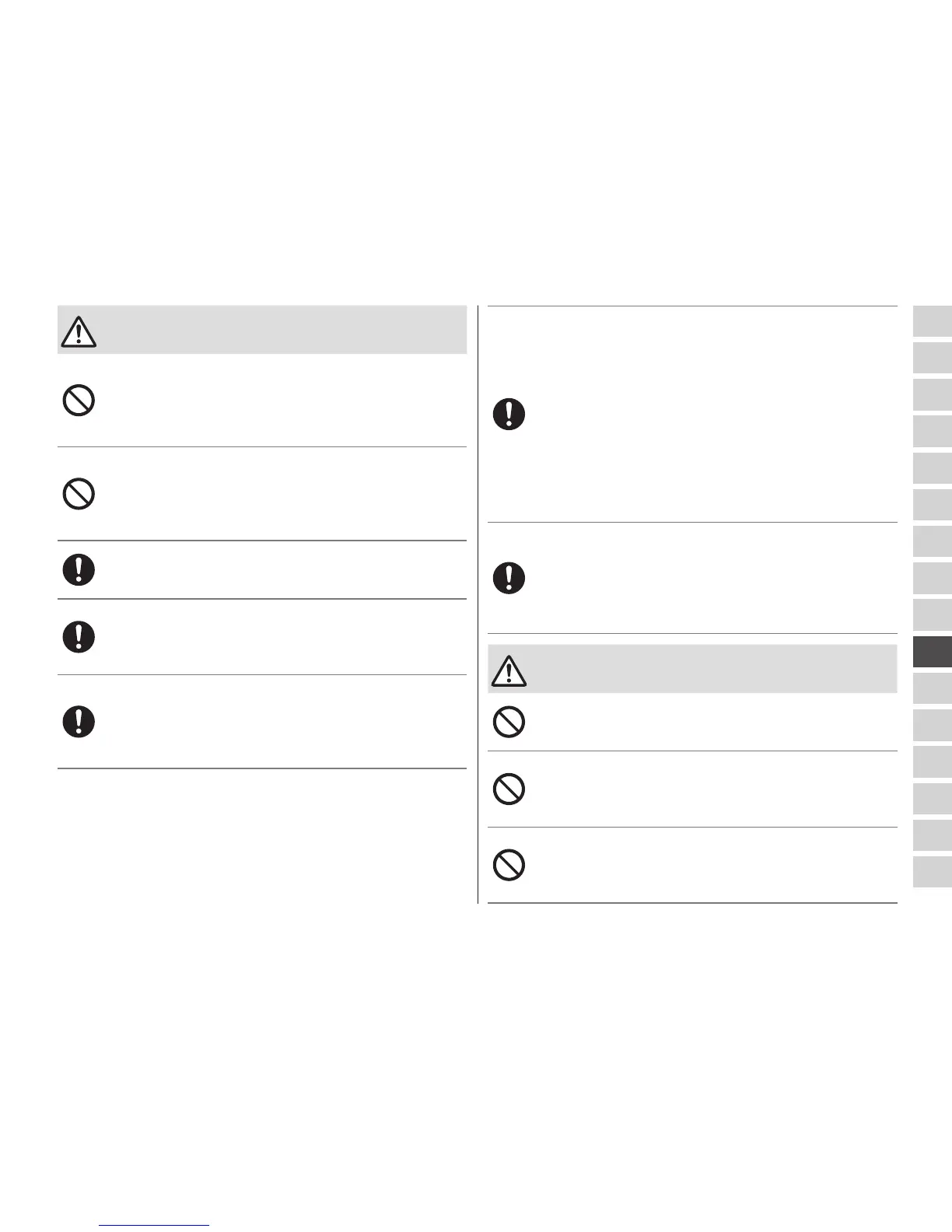Follow the blue underlined link at page bottom
This screenshot has height=1232, width=952.
tap(155, 1224)
